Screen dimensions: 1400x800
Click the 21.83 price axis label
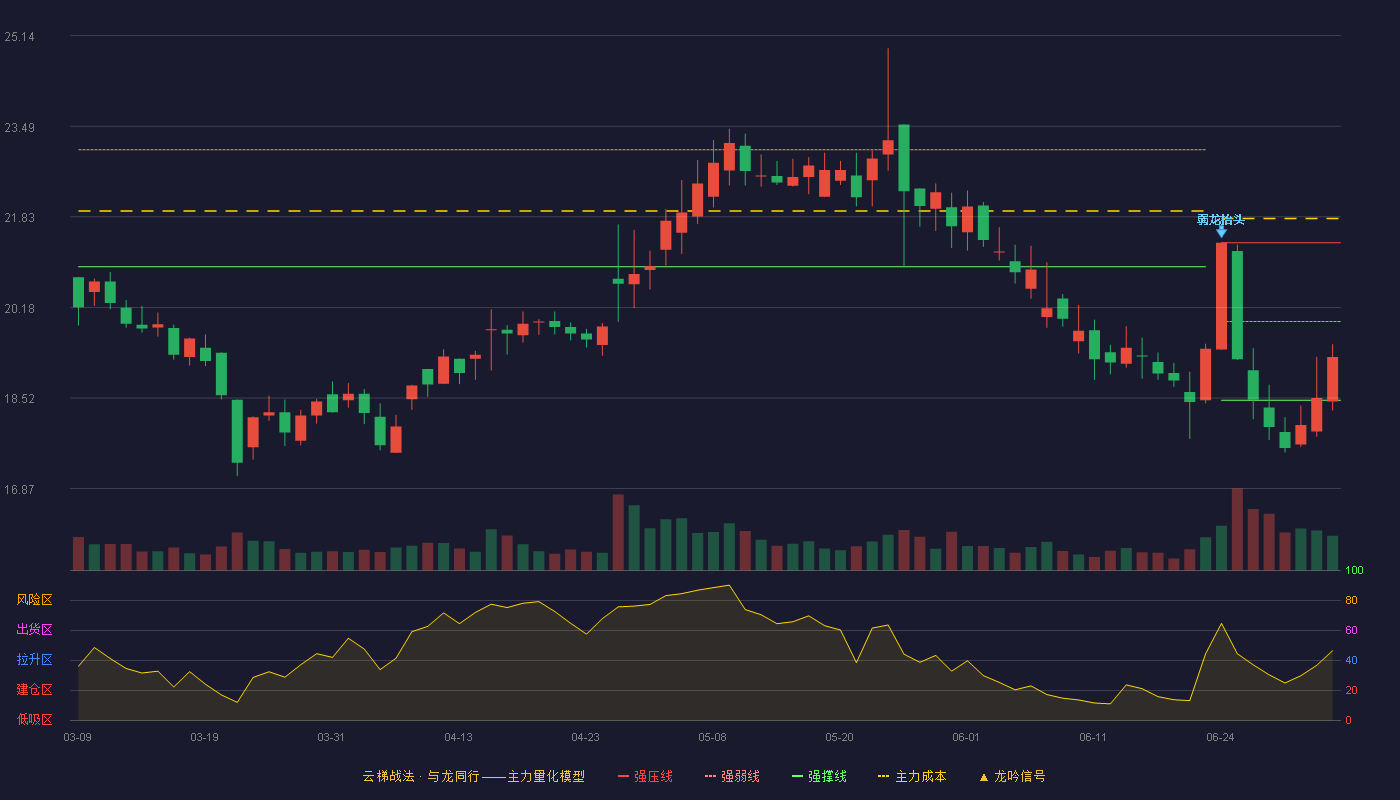coord(19,218)
